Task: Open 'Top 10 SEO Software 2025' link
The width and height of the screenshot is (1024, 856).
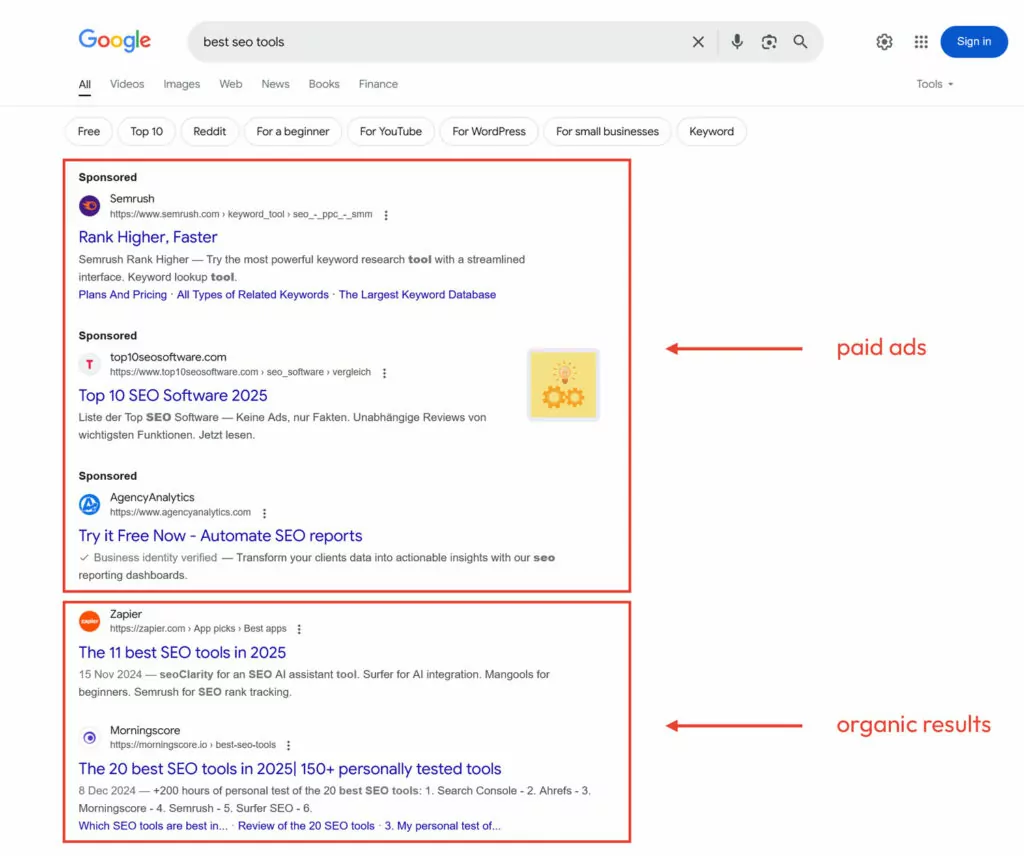Action: pyautogui.click(x=173, y=395)
